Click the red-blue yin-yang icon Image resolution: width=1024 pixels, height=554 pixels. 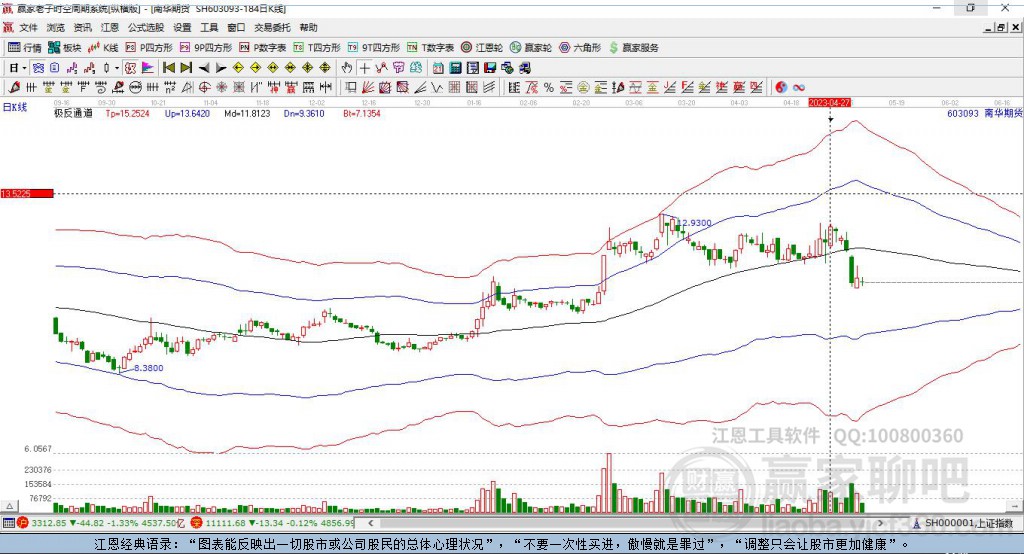781,87
